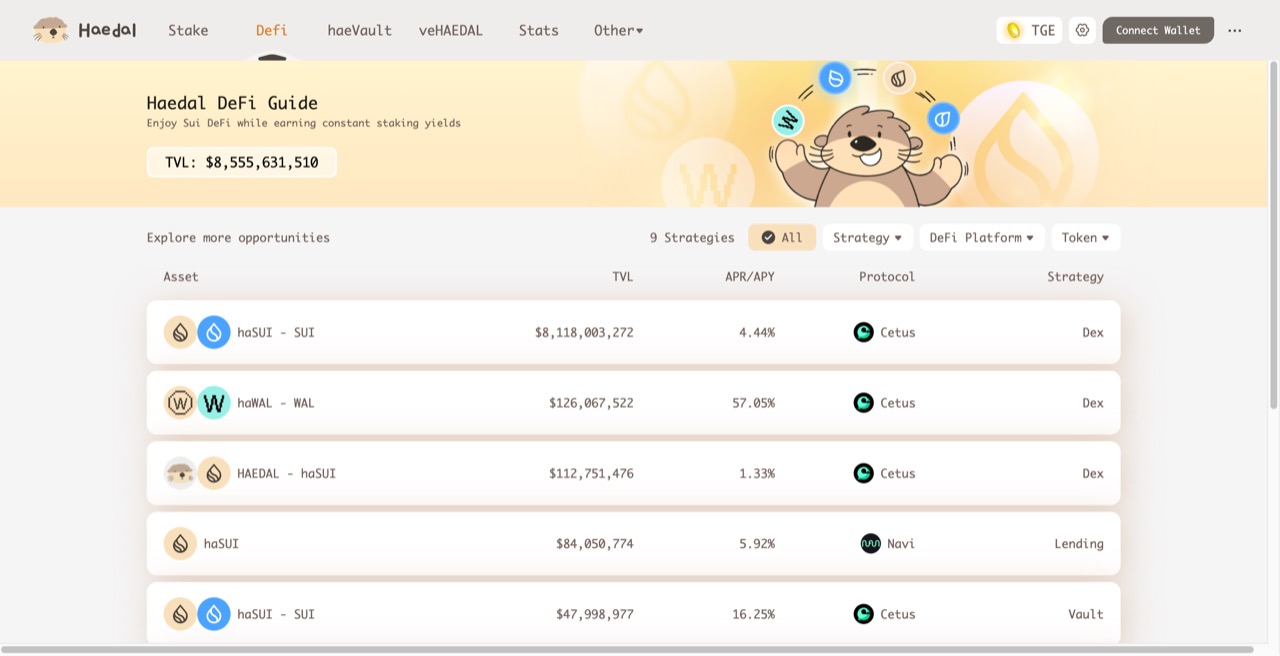Click the HAEDAL otter token icon
The height and width of the screenshot is (656, 1280).
180,473
